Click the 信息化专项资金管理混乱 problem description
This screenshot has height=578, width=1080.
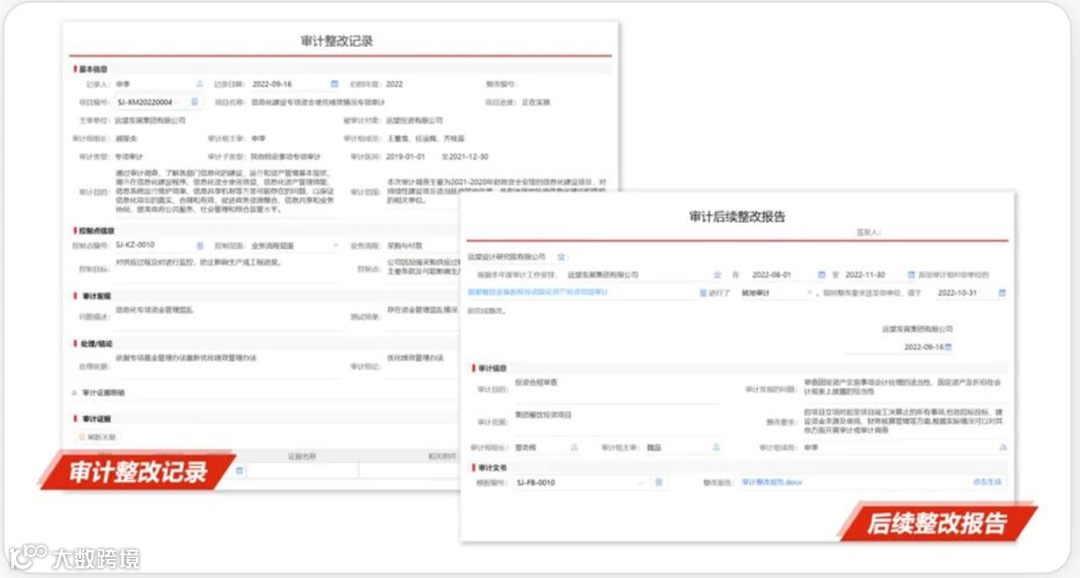pyautogui.click(x=154, y=310)
